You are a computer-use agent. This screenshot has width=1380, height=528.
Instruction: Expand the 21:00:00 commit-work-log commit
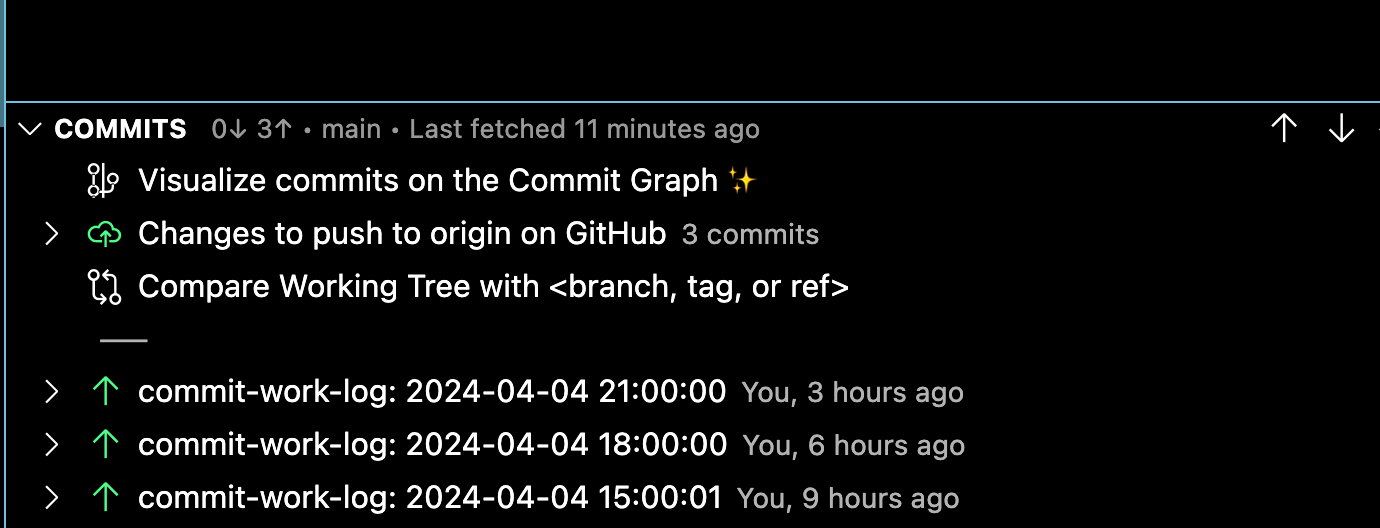[52, 392]
